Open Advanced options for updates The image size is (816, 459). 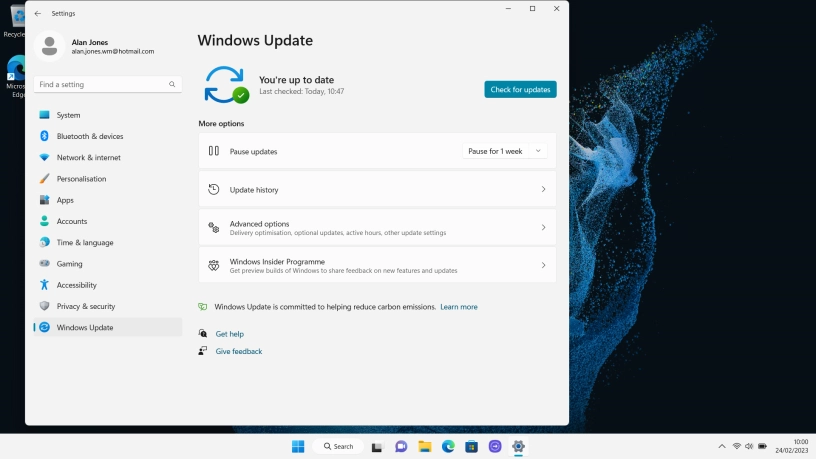coord(377,228)
